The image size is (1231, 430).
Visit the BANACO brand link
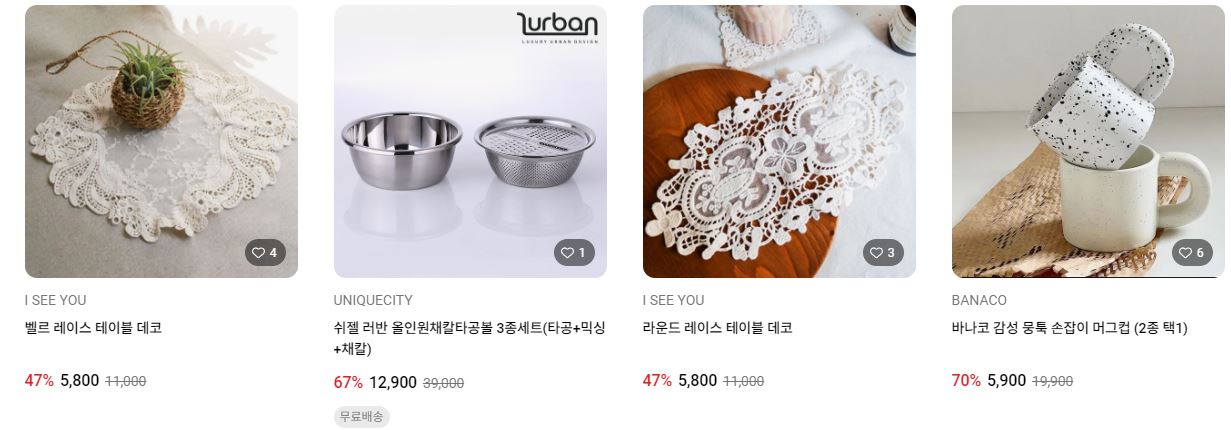pyautogui.click(x=979, y=300)
